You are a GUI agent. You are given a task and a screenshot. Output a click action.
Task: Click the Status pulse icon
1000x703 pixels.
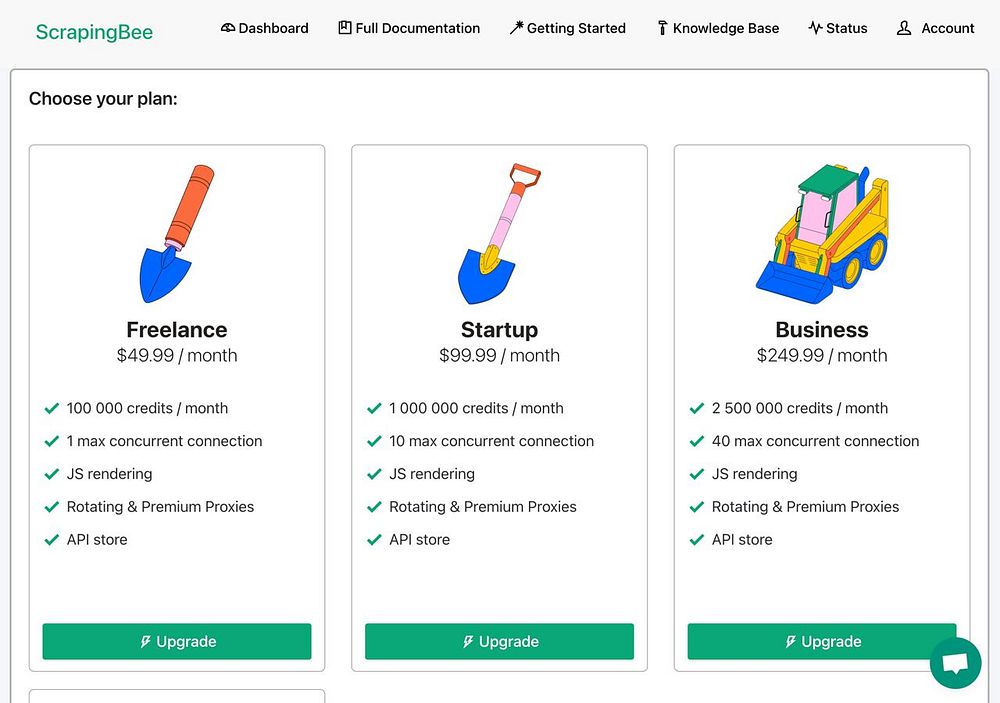[815, 28]
